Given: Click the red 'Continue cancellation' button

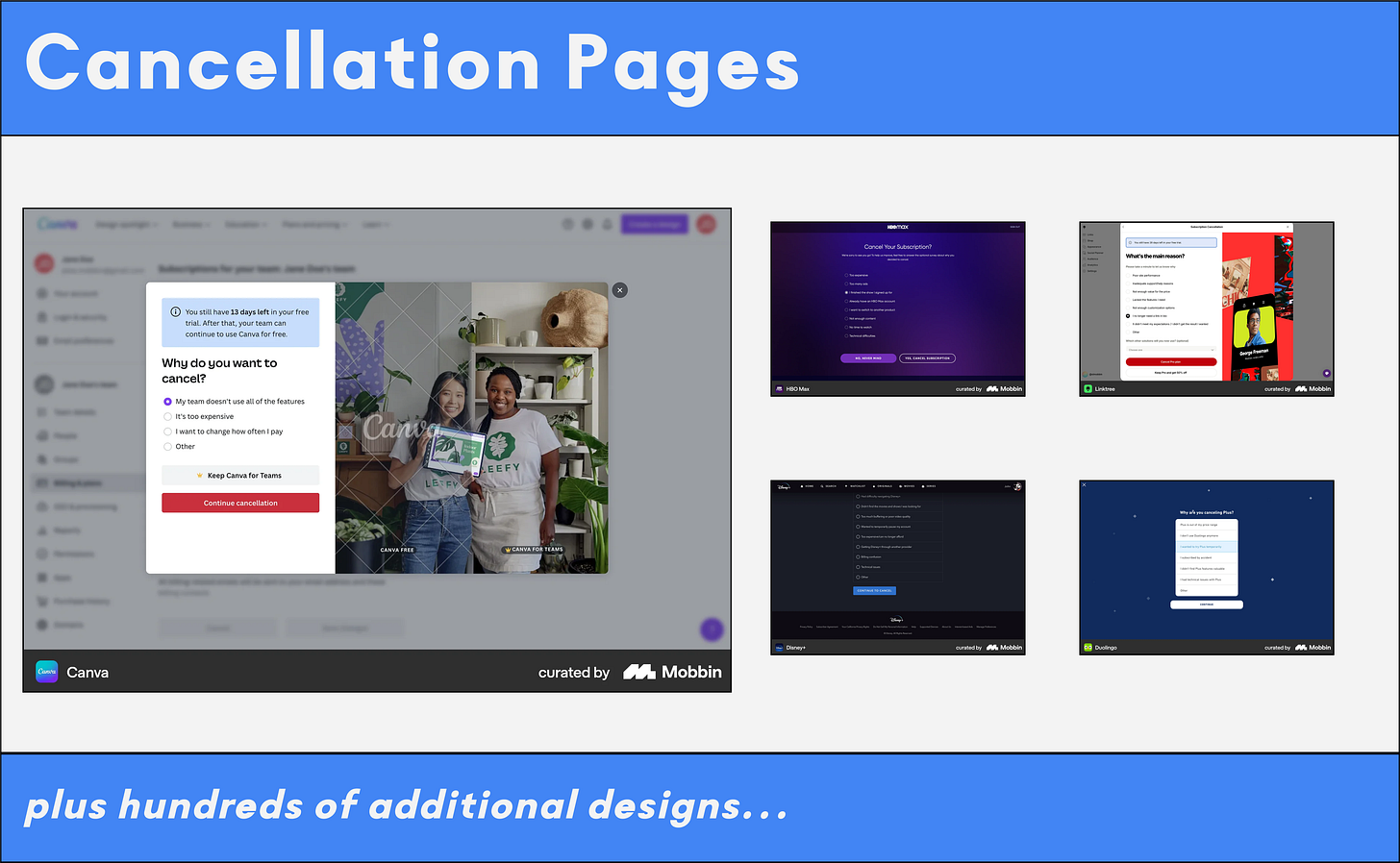Looking at the screenshot, I should pos(240,503).
